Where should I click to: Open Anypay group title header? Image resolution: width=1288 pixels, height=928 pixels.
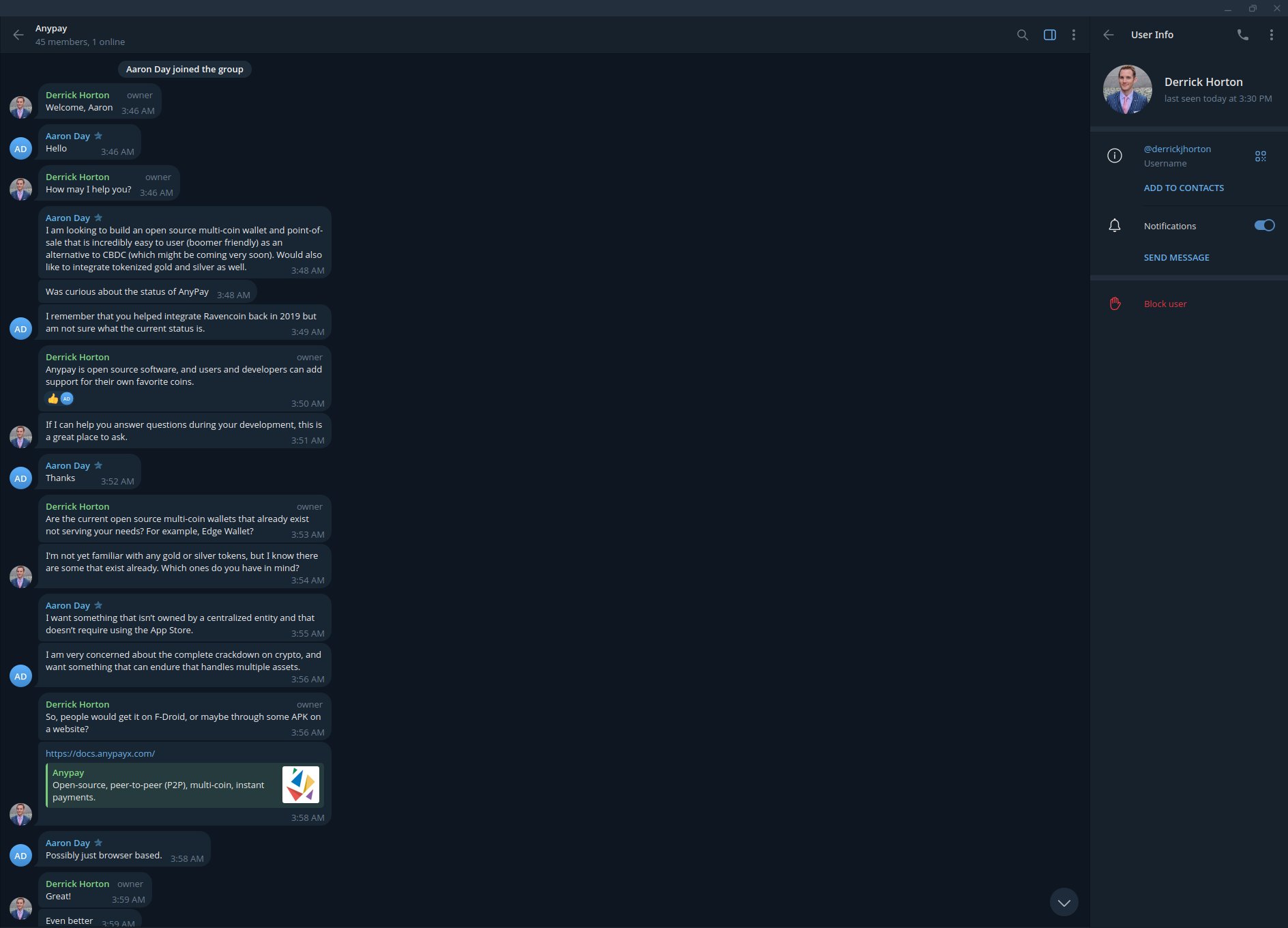pyautogui.click(x=51, y=29)
